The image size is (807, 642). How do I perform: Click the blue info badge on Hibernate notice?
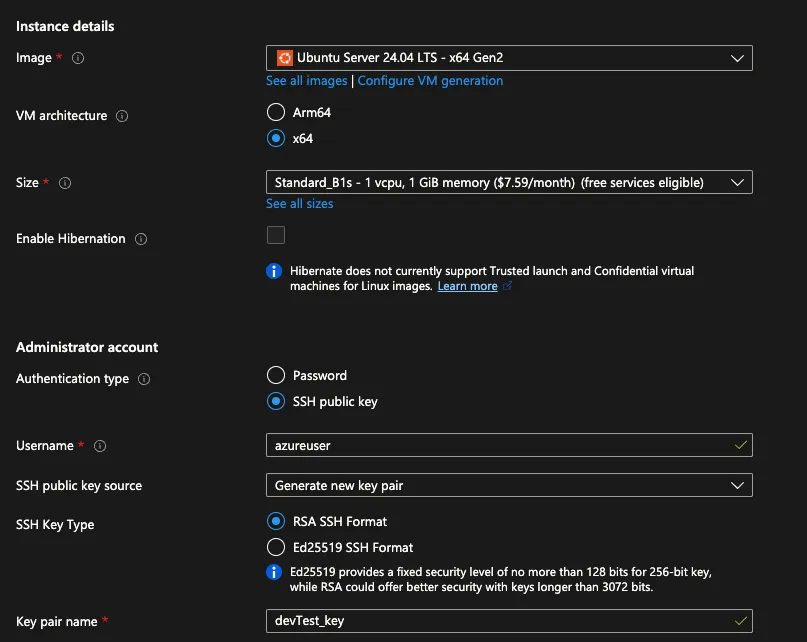(274, 271)
